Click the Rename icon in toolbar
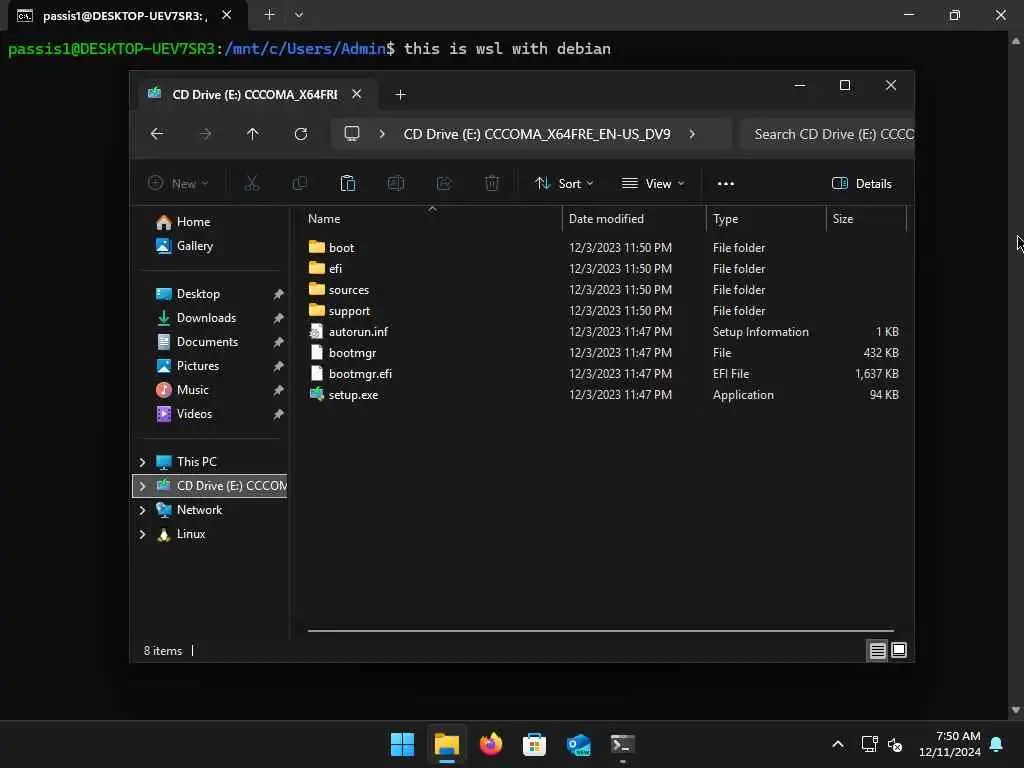 coord(396,184)
